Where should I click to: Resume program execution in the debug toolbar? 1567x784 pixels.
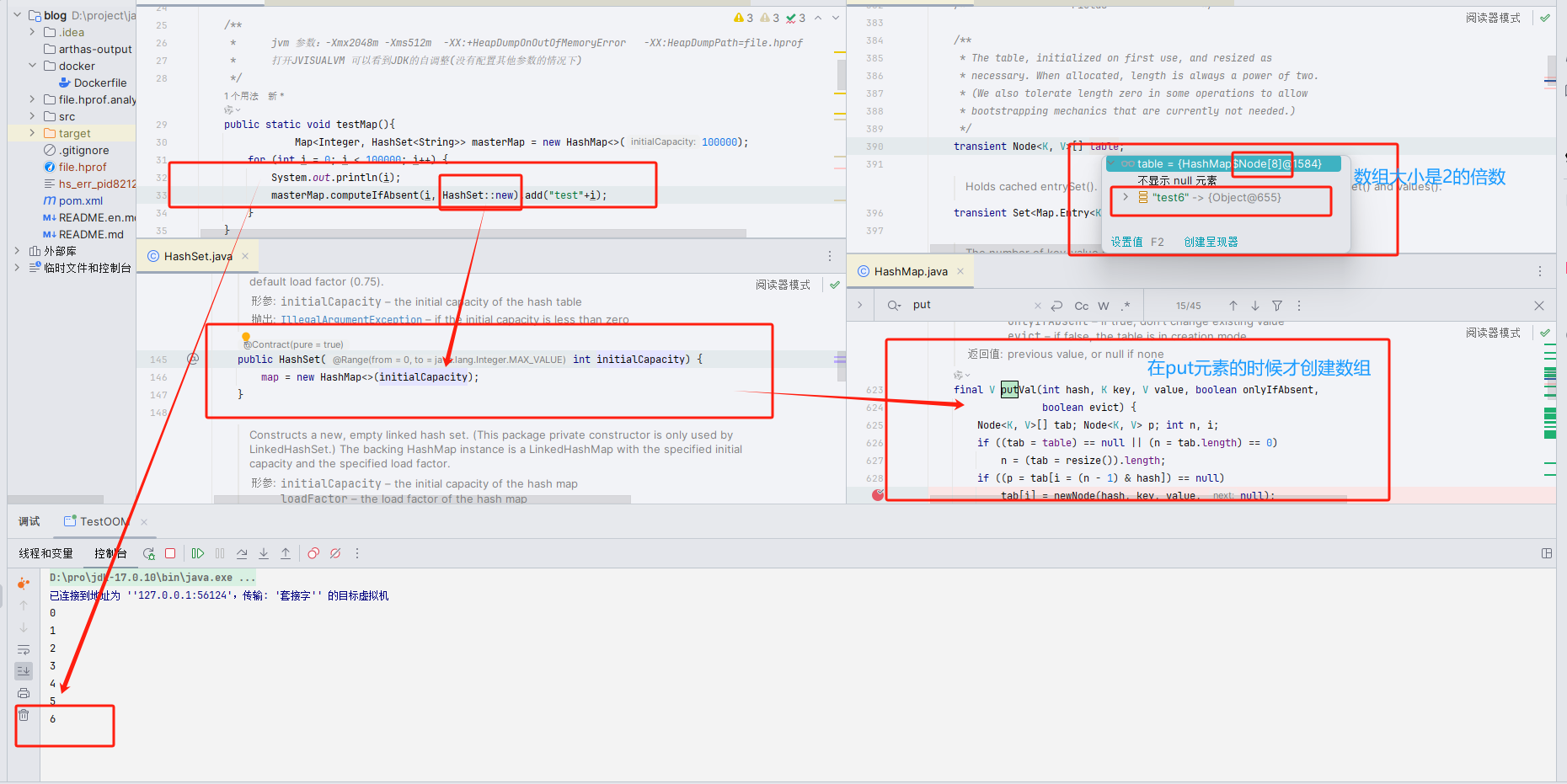(x=198, y=553)
